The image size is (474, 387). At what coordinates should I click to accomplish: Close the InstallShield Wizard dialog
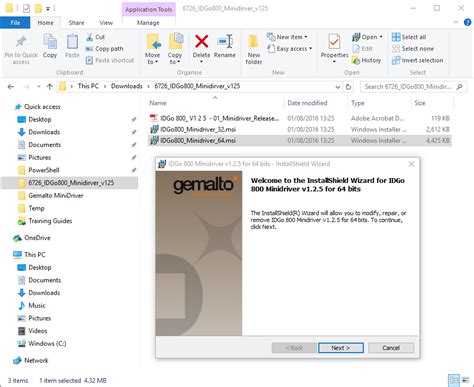point(411,164)
